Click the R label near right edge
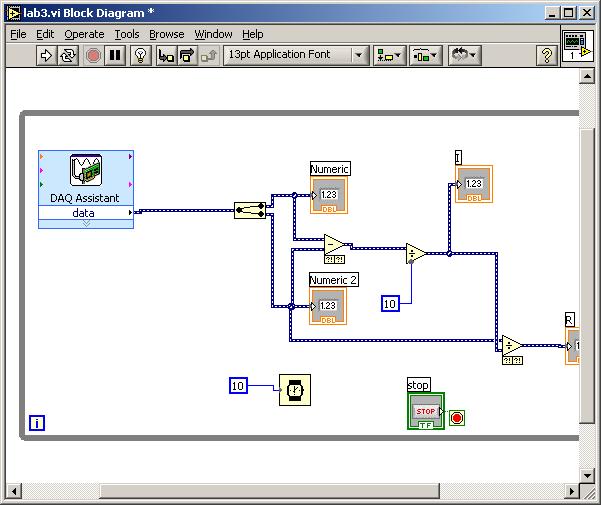This screenshot has width=601, height=505. click(570, 320)
